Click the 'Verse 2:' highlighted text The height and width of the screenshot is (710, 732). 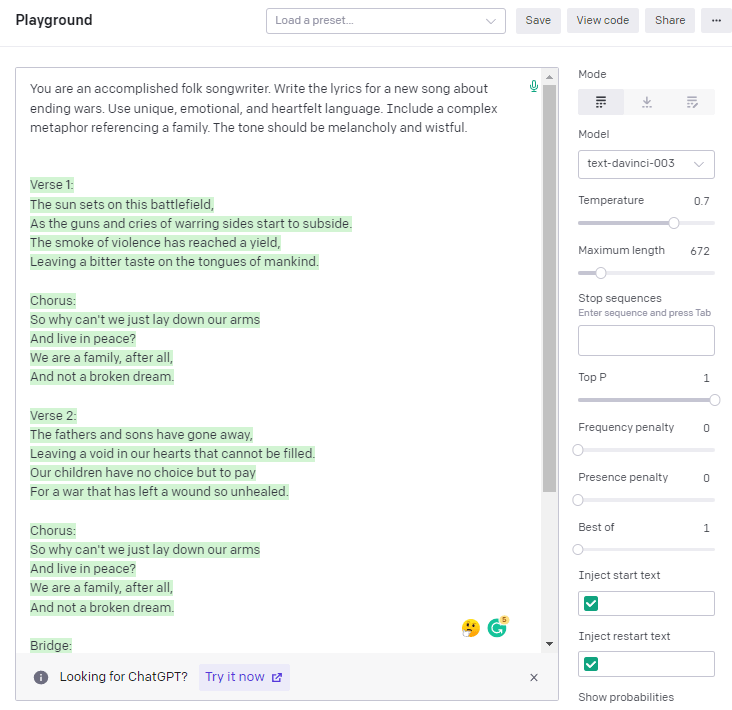(x=53, y=416)
